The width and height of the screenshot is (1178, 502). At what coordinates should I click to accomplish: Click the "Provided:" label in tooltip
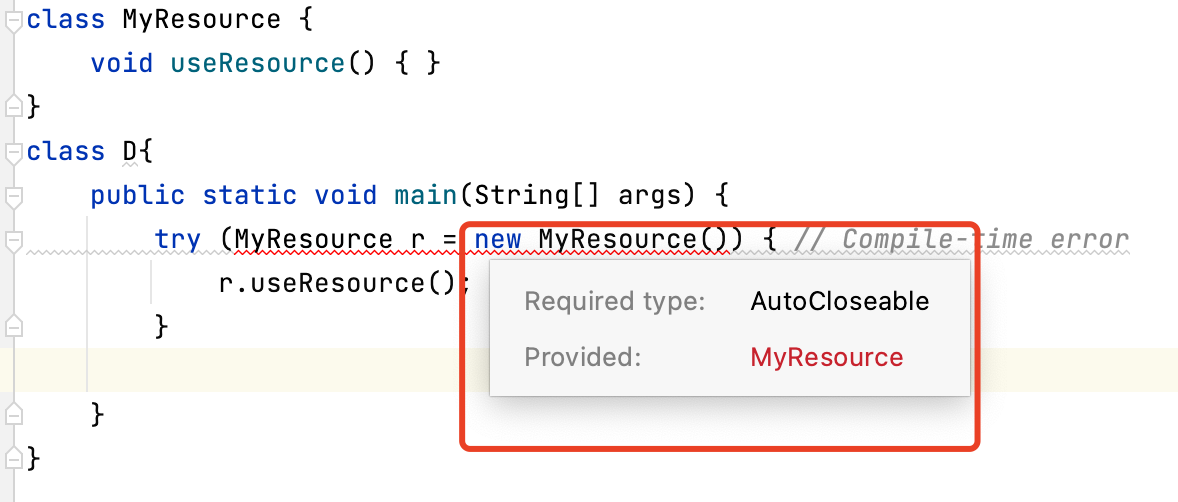[x=582, y=357]
